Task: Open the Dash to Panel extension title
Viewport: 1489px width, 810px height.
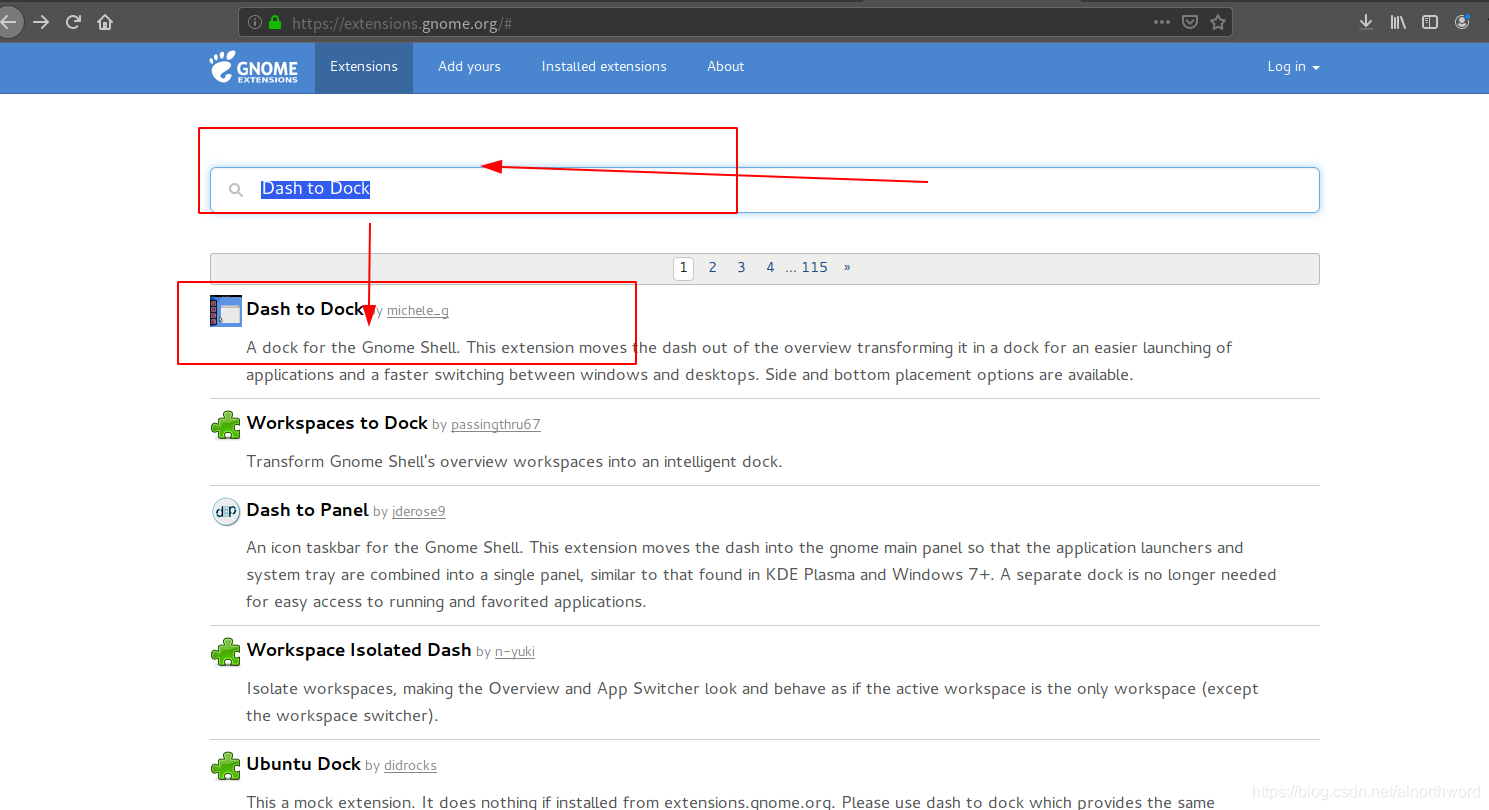Action: coord(308,510)
